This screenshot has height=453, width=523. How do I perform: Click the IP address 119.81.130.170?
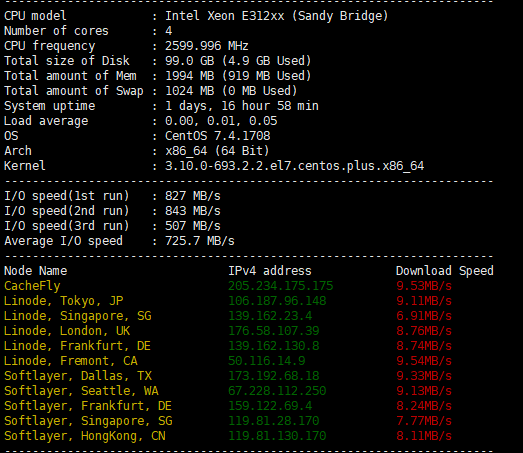[x=277, y=436]
